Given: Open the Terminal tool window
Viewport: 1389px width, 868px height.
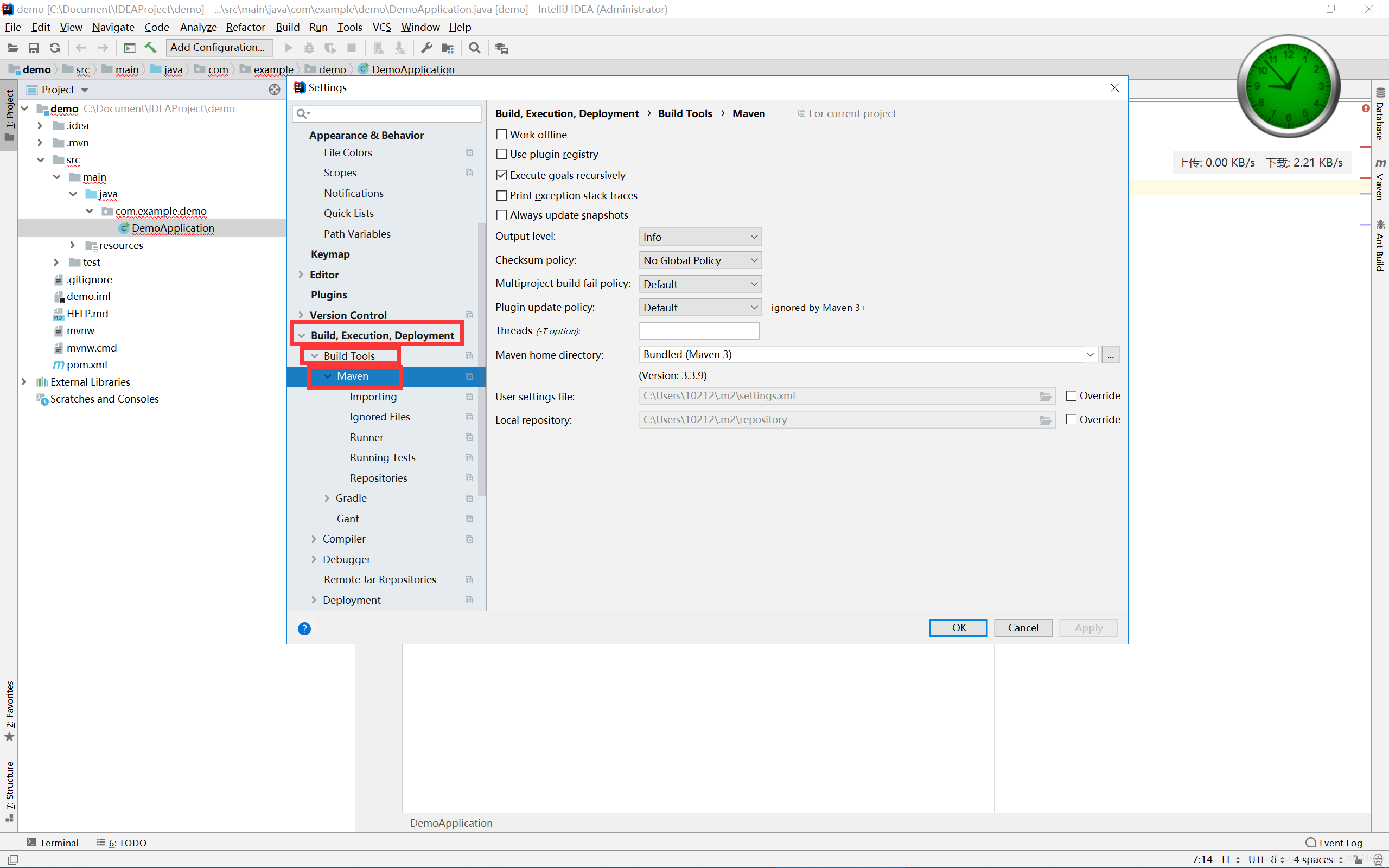Looking at the screenshot, I should tap(52, 842).
